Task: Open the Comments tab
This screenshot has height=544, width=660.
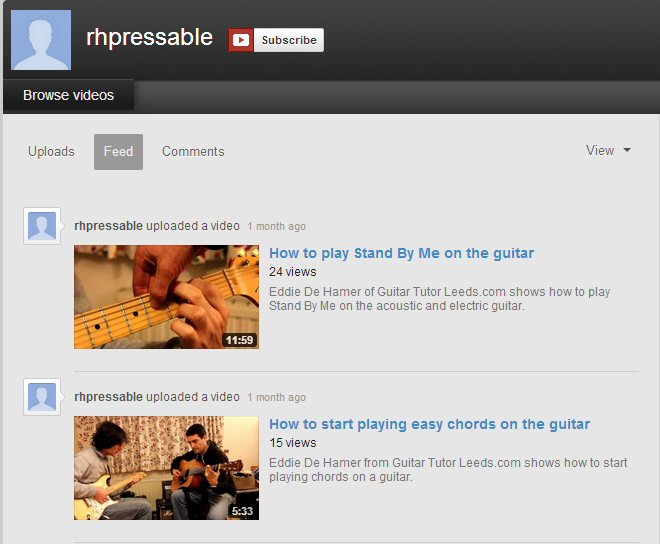Action: (x=193, y=152)
